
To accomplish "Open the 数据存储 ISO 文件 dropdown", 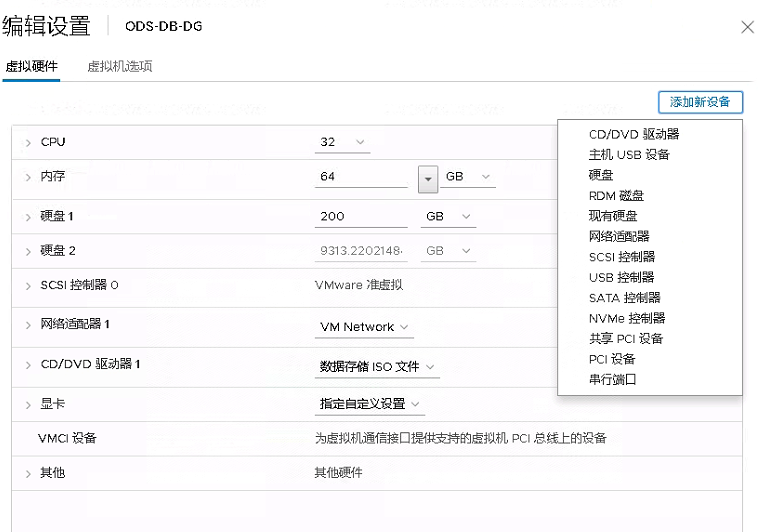I will [x=377, y=367].
